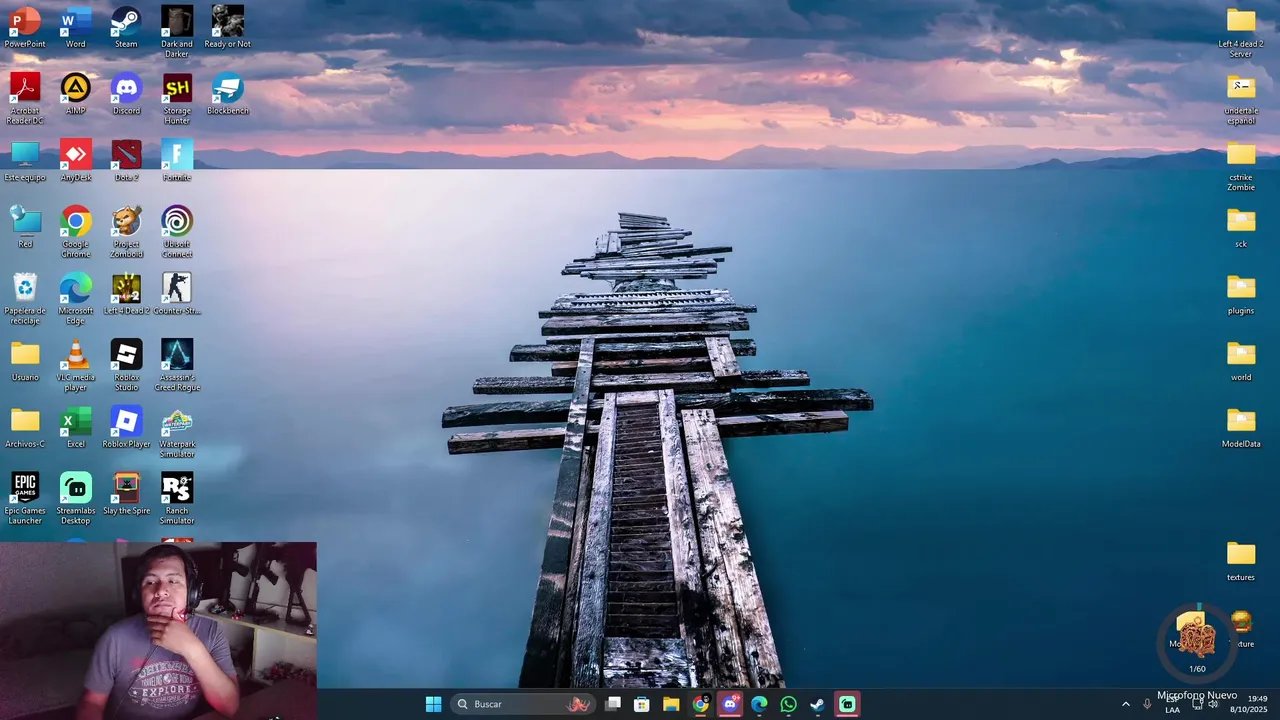Select the Usuario folder on desktop
The height and width of the screenshot is (720, 1280).
(25, 361)
